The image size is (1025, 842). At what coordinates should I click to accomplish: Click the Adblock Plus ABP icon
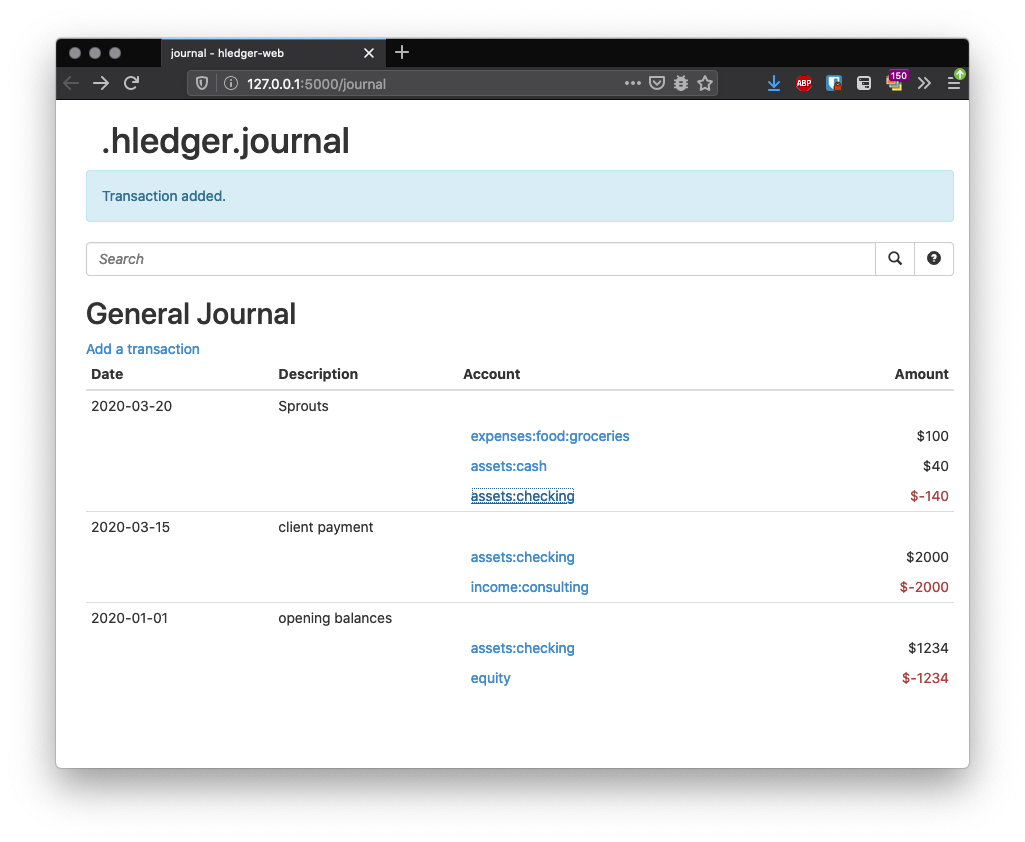[804, 83]
